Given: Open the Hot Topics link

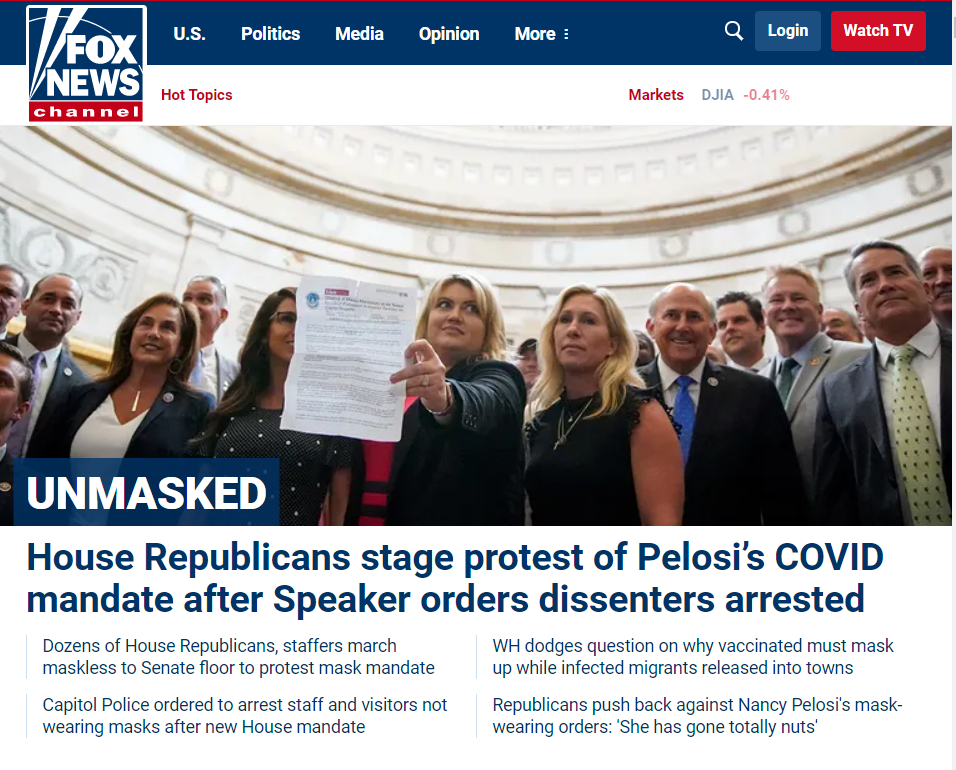Looking at the screenshot, I should pos(196,95).
